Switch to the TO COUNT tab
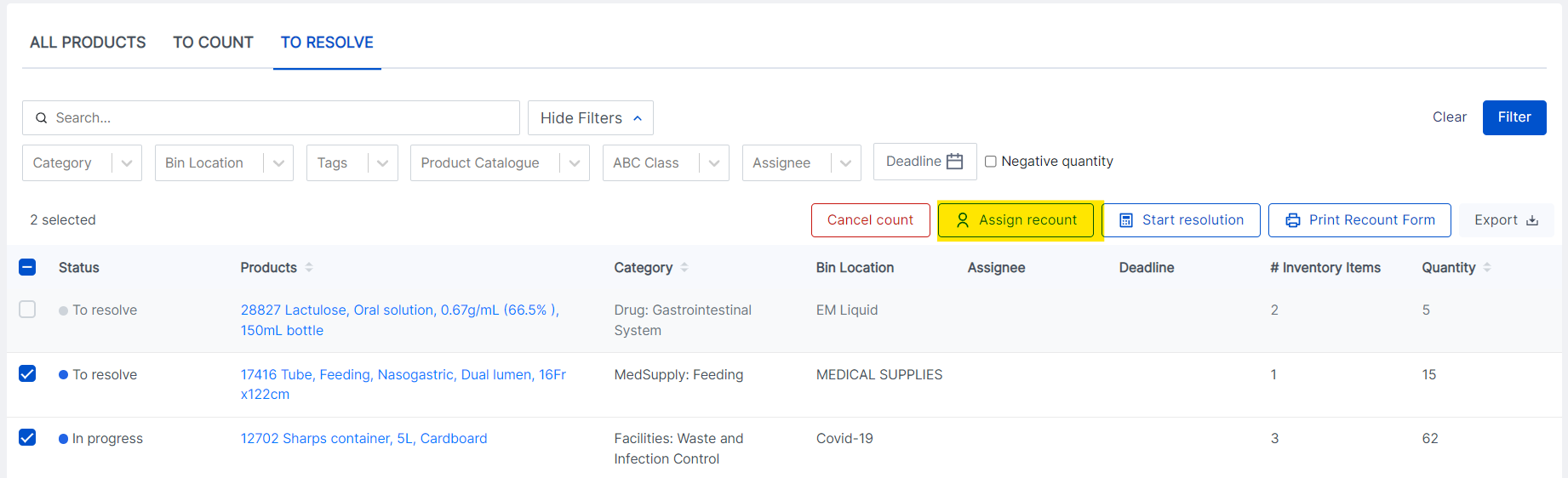This screenshot has width=1568, height=478. (214, 43)
